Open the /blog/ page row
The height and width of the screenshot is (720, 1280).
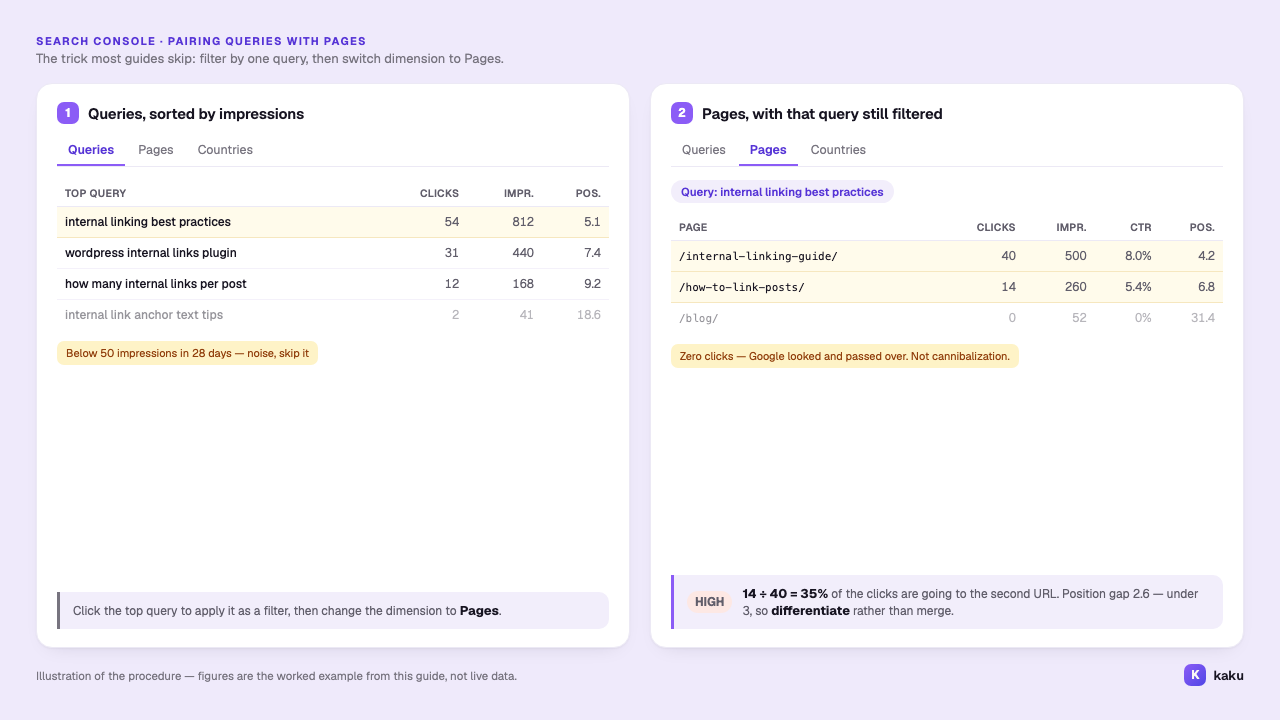[x=947, y=318]
